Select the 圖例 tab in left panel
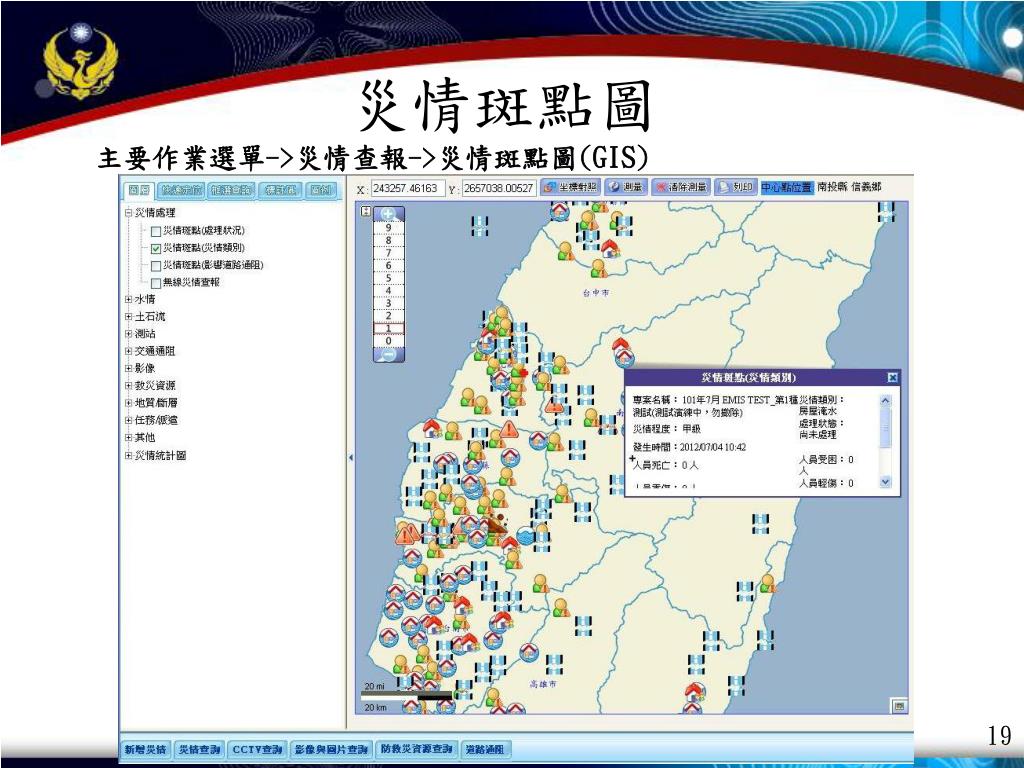 click(x=321, y=190)
